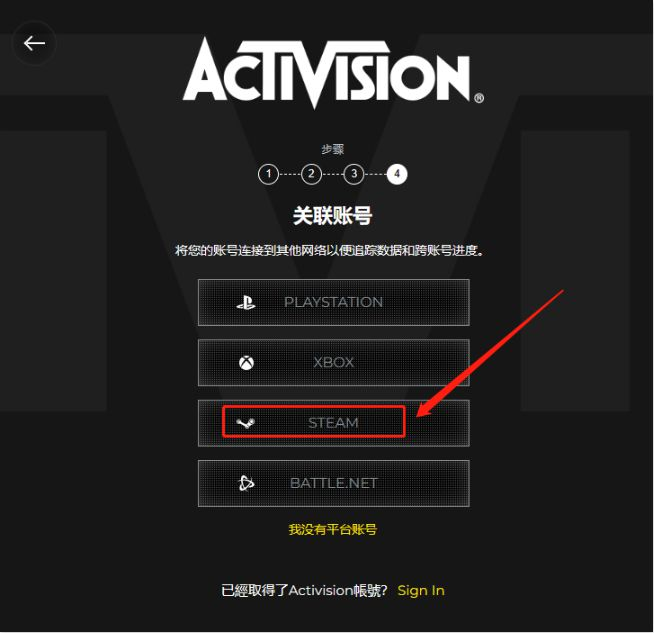Open the 我没有平台账号 link

click(x=333, y=530)
